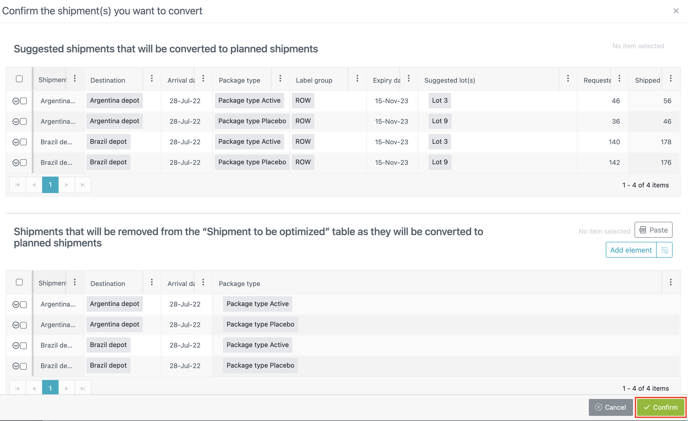Go to page 1 in the top table pager
The image size is (688, 421).
pos(50,185)
